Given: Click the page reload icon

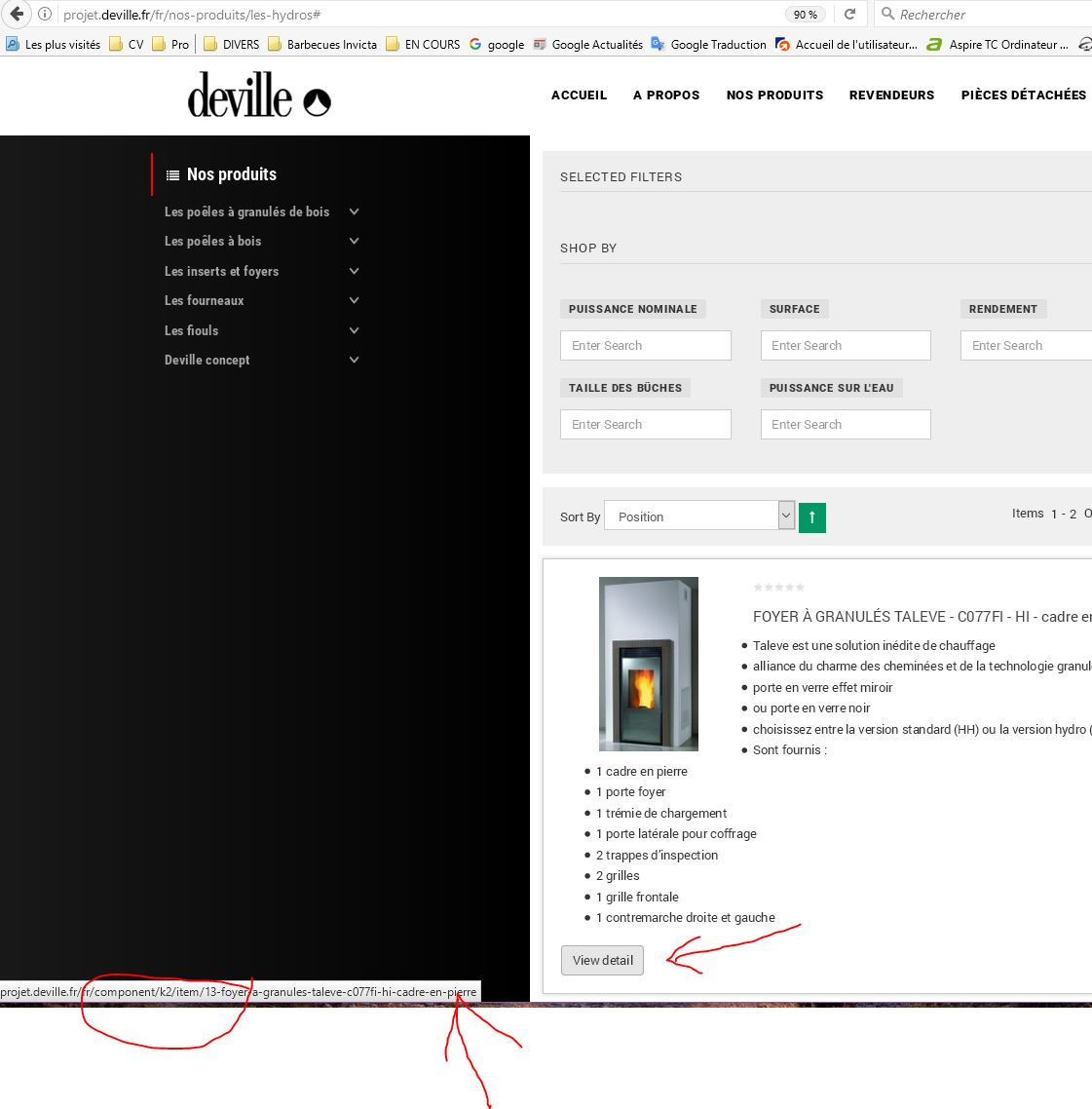Looking at the screenshot, I should [x=849, y=14].
